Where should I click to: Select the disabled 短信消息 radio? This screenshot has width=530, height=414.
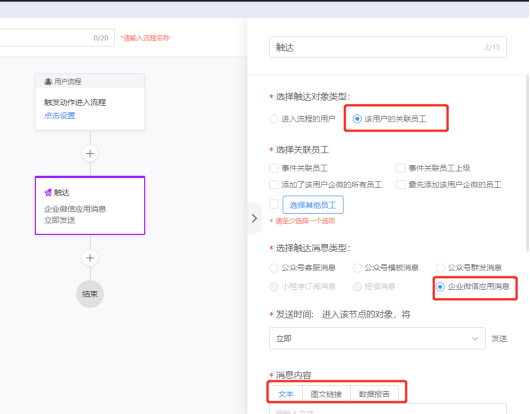click(x=357, y=287)
